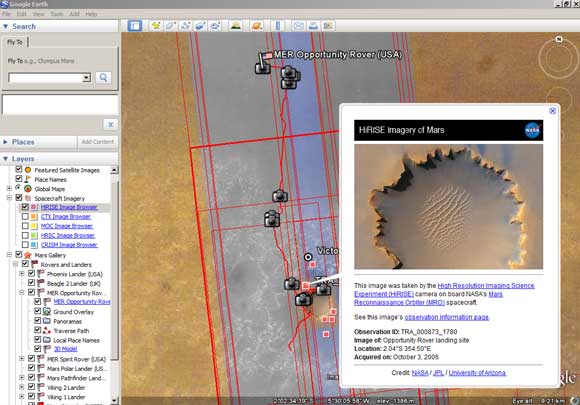Open the Fly To combo box dropdown
Viewport: 580px width, 405px height.
click(x=86, y=78)
